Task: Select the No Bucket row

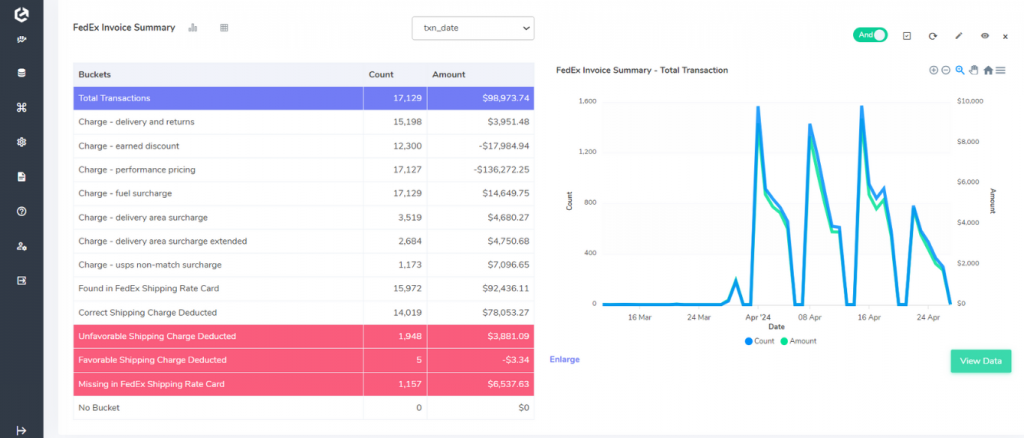Action: (x=304, y=408)
